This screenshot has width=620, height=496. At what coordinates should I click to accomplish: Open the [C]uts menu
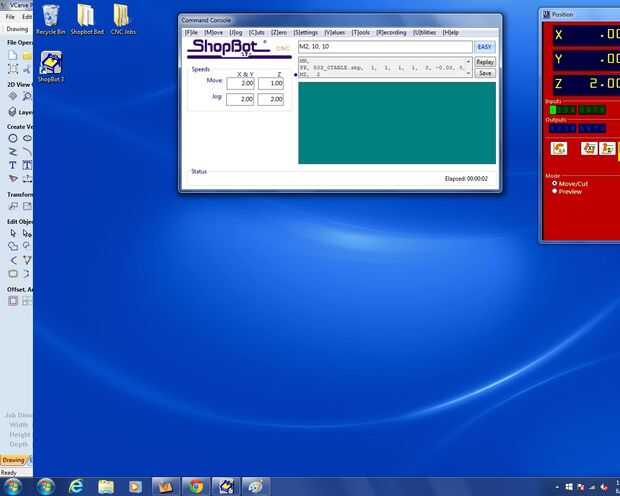click(x=257, y=32)
